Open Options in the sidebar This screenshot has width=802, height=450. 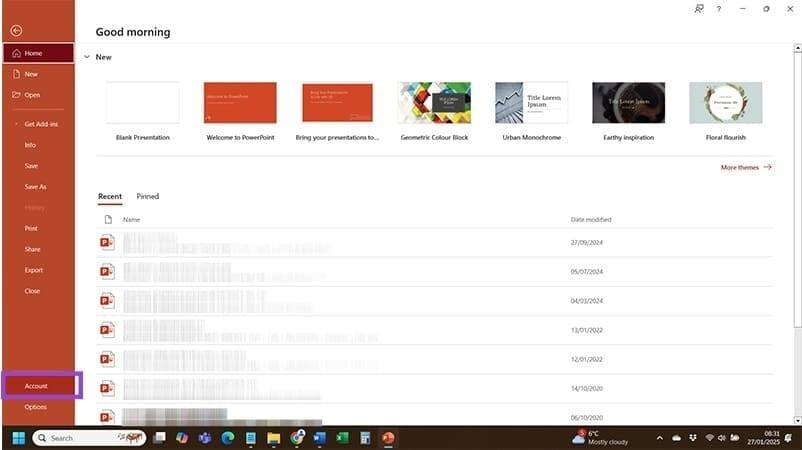point(38,407)
